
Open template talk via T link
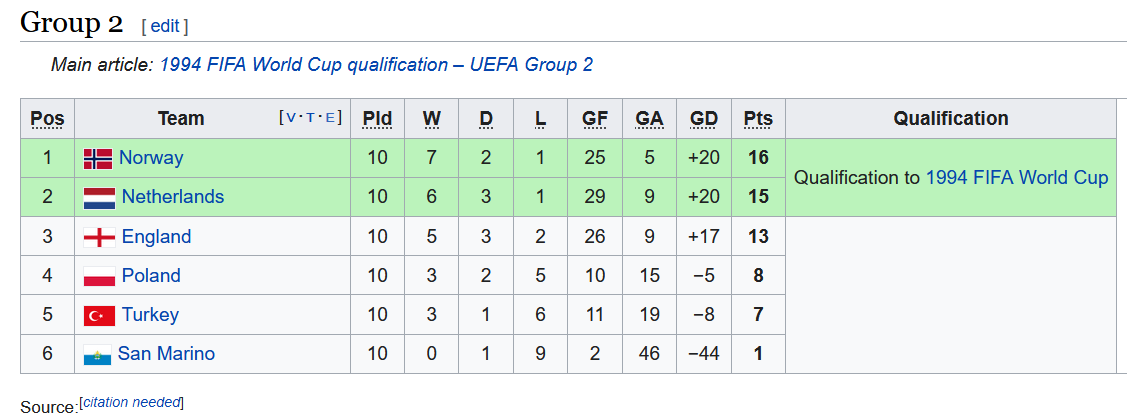click(310, 117)
